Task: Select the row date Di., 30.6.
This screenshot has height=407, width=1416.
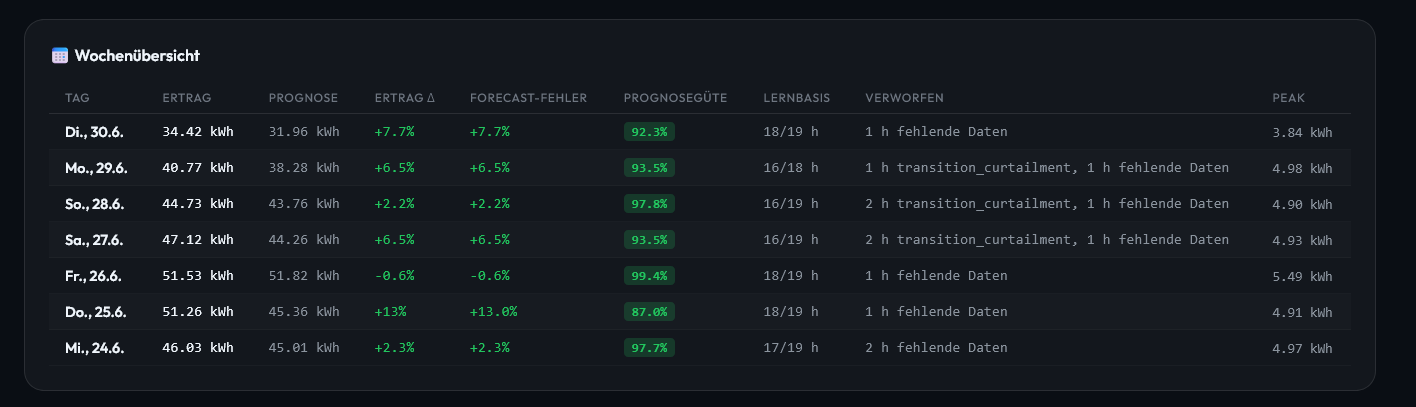Action: point(94,132)
